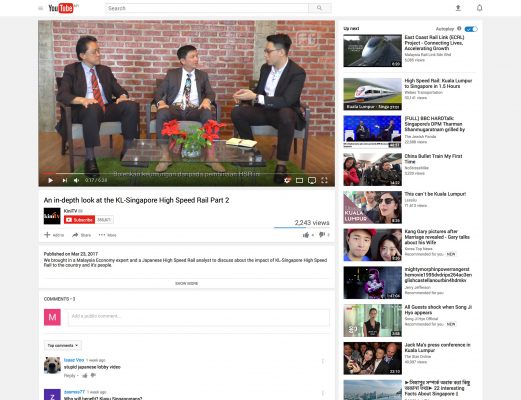Screen dimensions: 521x400
Task: Dislike the video with thumbs down
Action: point(322,235)
